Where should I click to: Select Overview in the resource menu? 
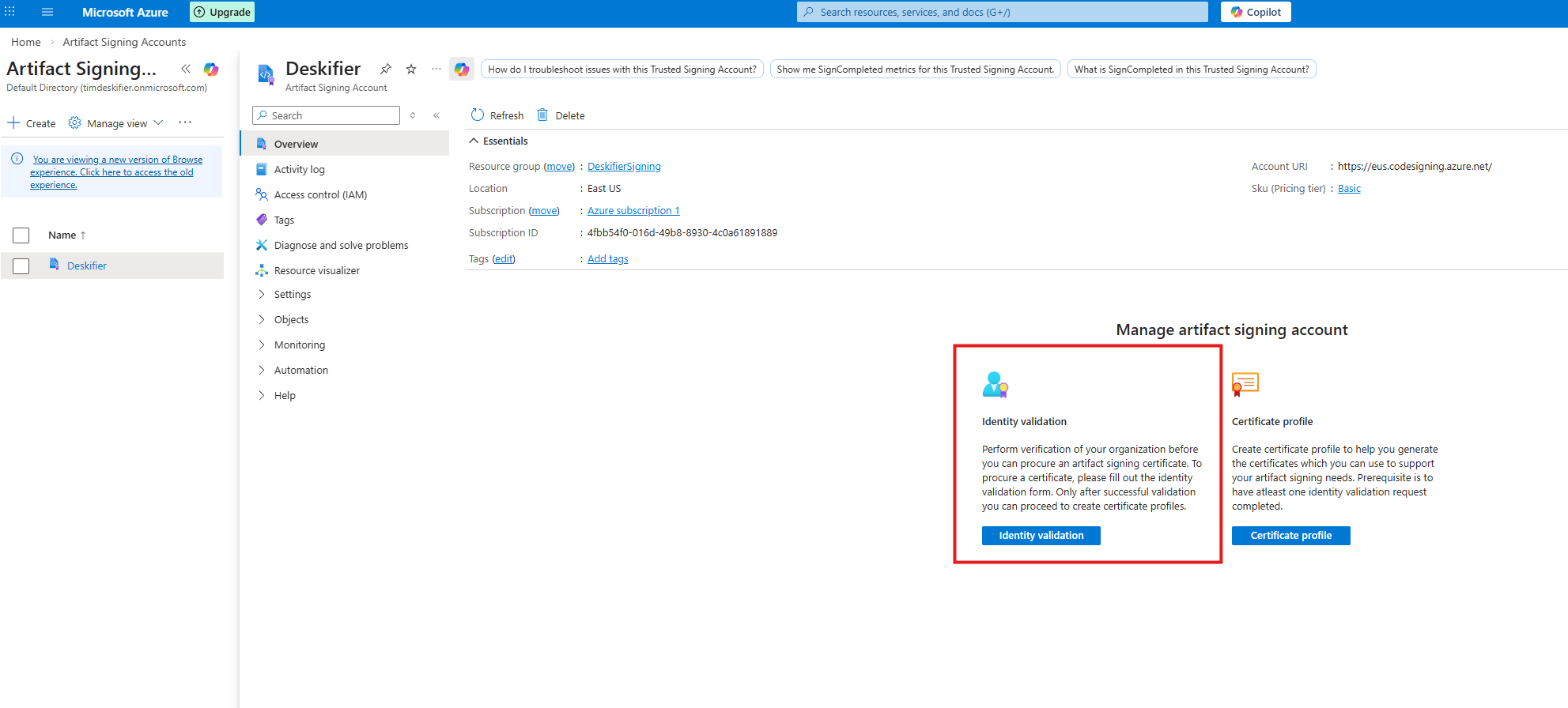point(345,144)
